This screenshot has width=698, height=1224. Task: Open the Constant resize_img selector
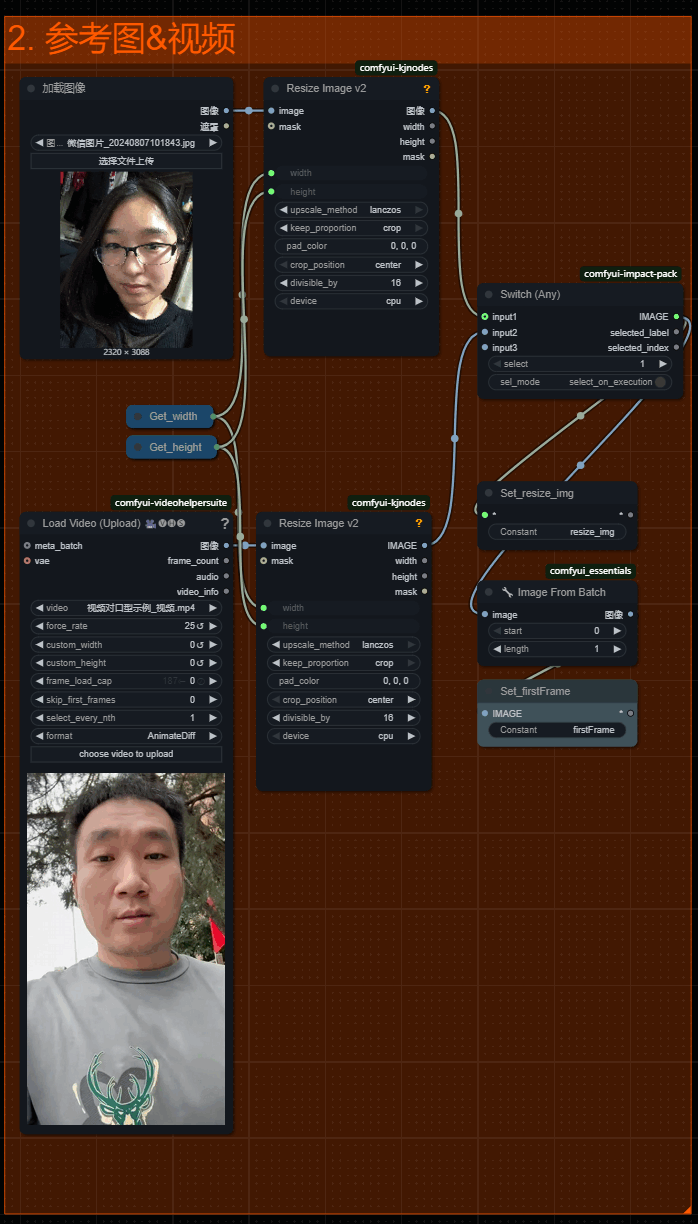pyautogui.click(x=557, y=532)
